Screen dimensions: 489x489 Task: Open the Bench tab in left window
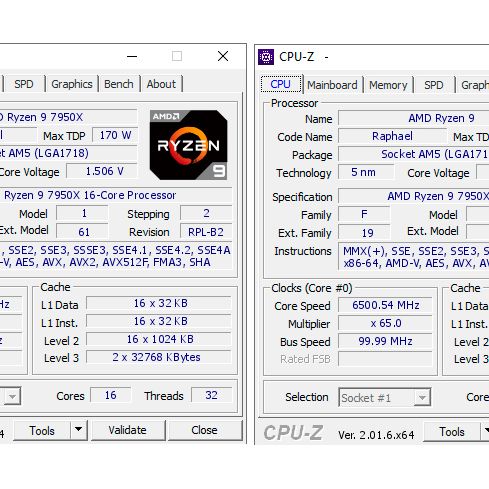tap(119, 84)
